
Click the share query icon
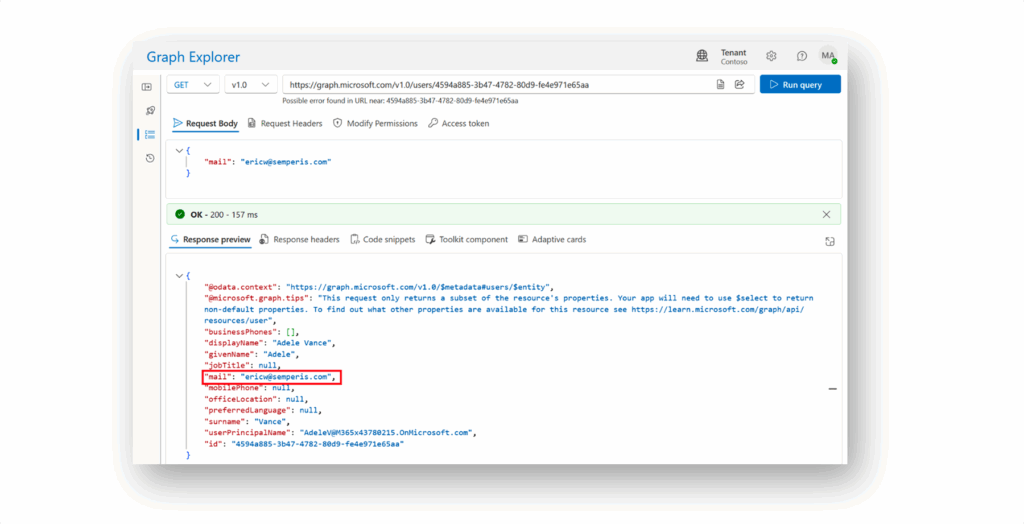point(740,84)
